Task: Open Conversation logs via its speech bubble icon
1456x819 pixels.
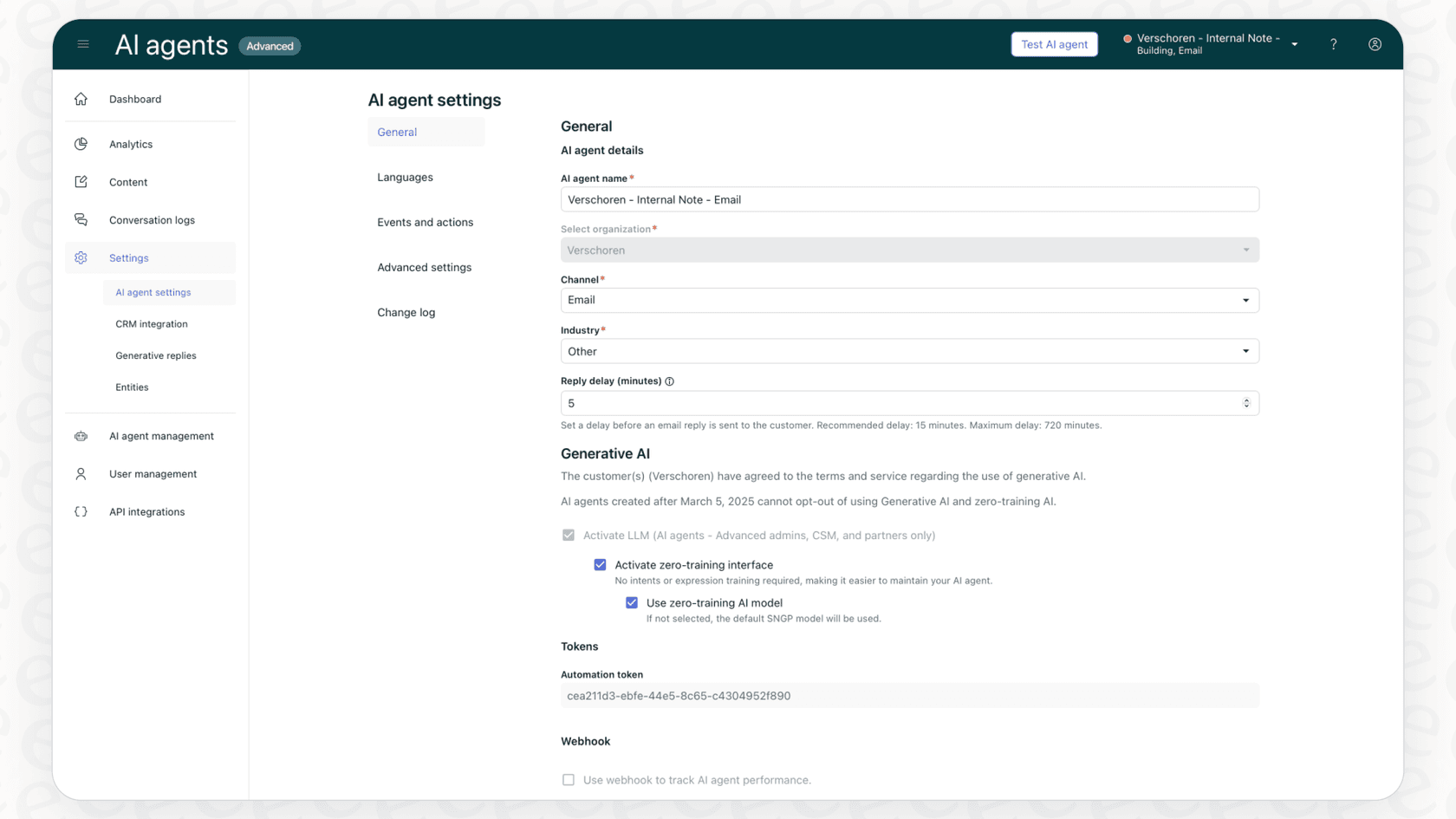Action: click(81, 219)
